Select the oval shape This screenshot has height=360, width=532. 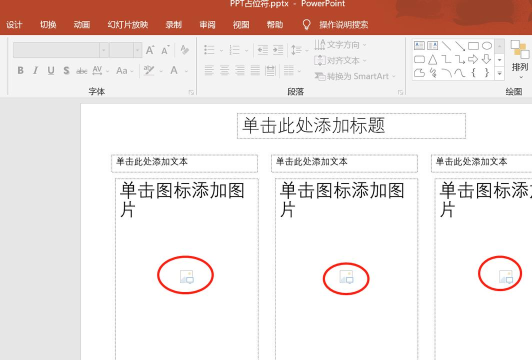[487, 45]
